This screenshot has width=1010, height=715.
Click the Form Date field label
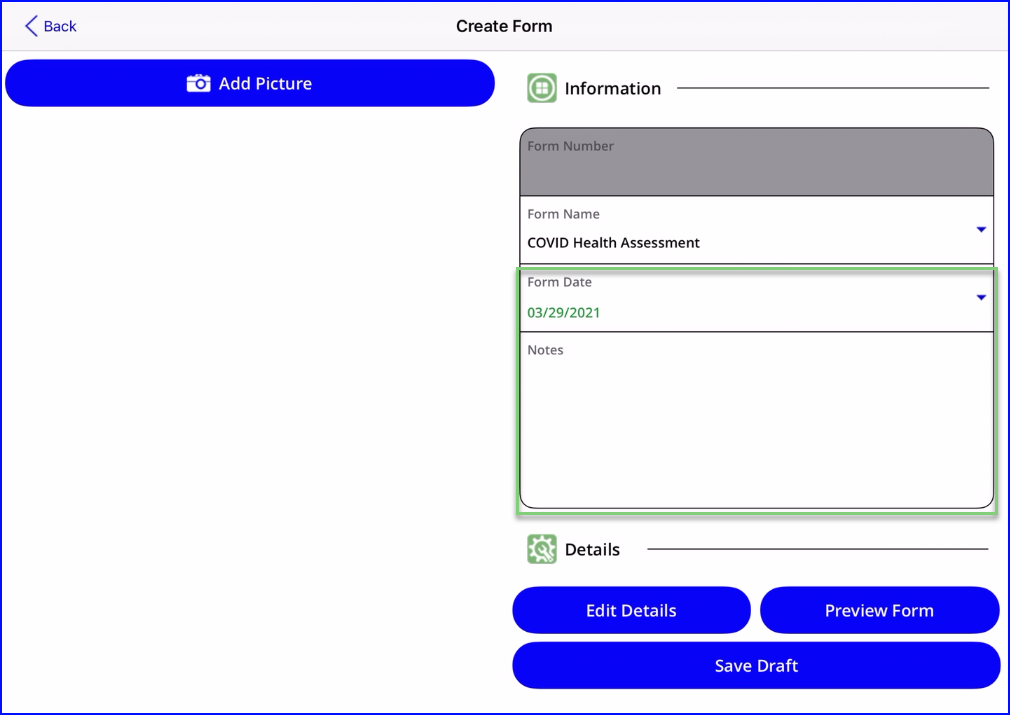click(x=559, y=282)
